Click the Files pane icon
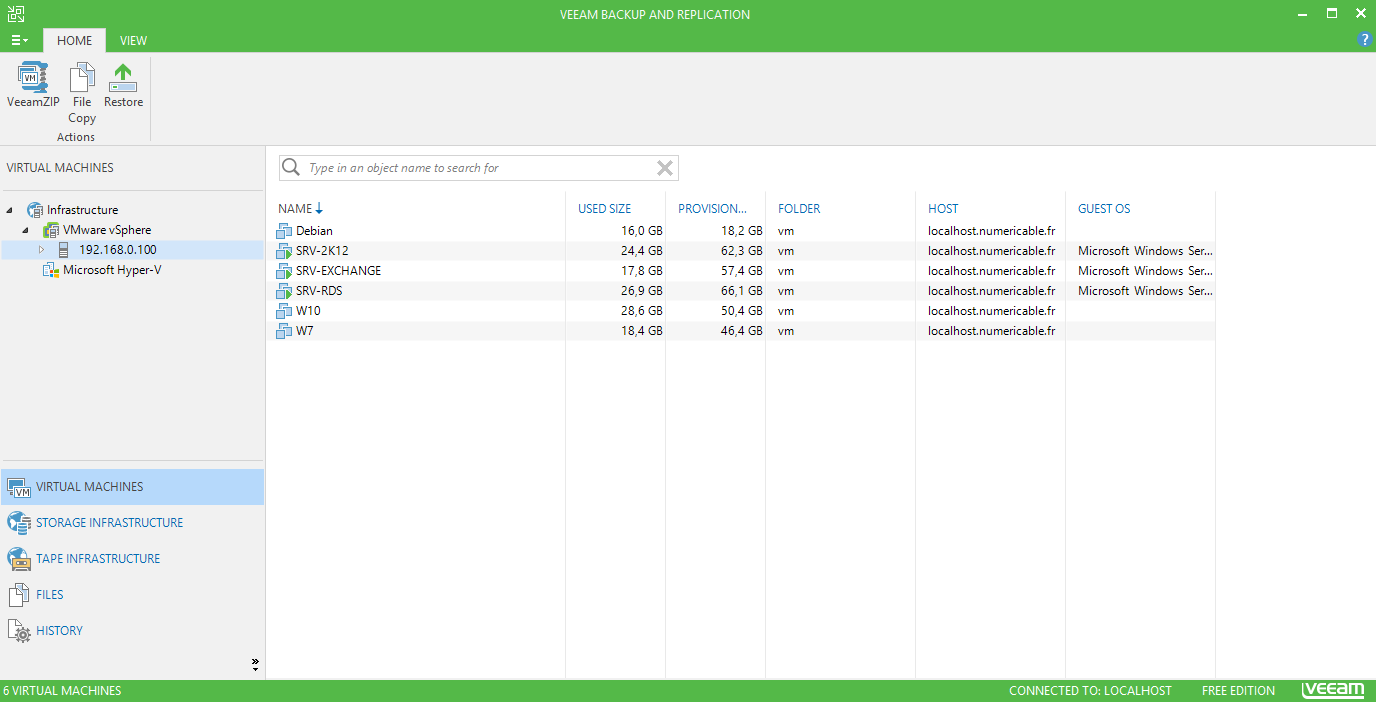The image size is (1376, 702). [x=19, y=595]
